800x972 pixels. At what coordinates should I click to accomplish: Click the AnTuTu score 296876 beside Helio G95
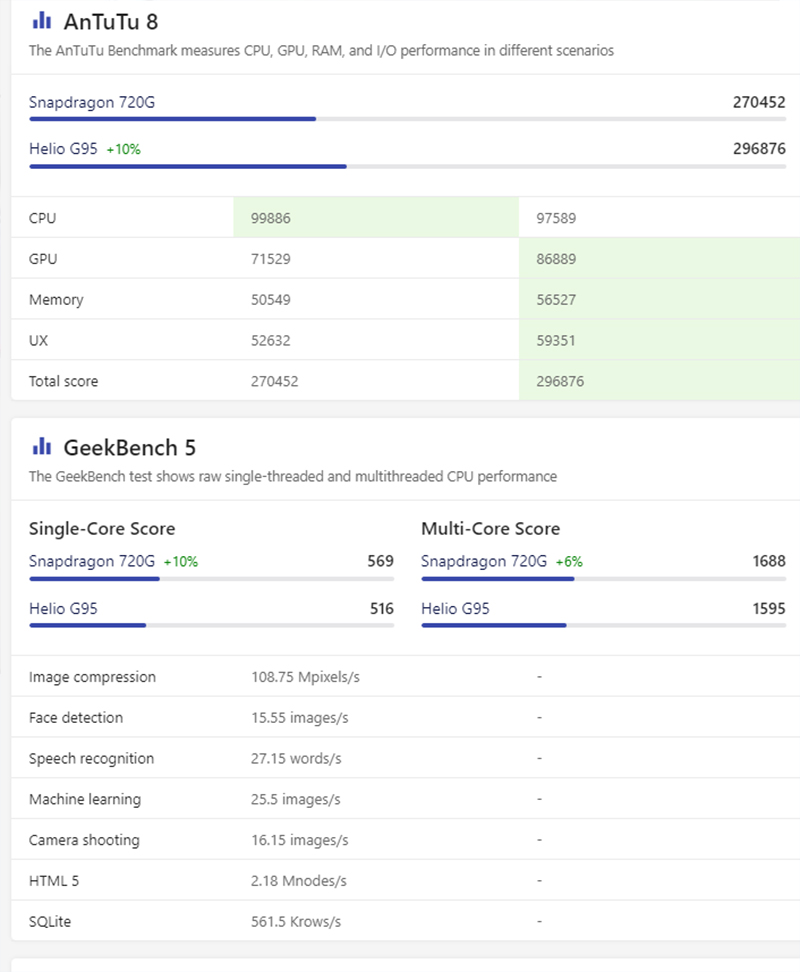tap(759, 149)
